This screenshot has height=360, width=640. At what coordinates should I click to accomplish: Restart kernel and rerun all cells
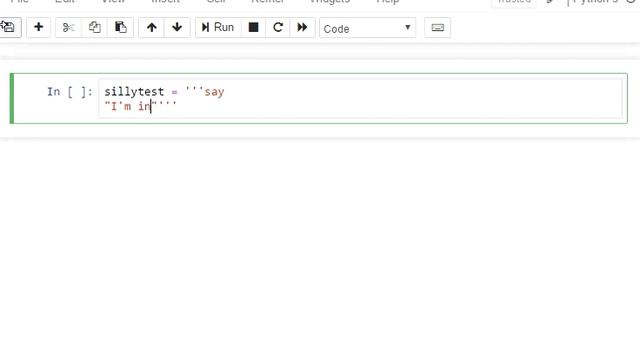coord(302,27)
